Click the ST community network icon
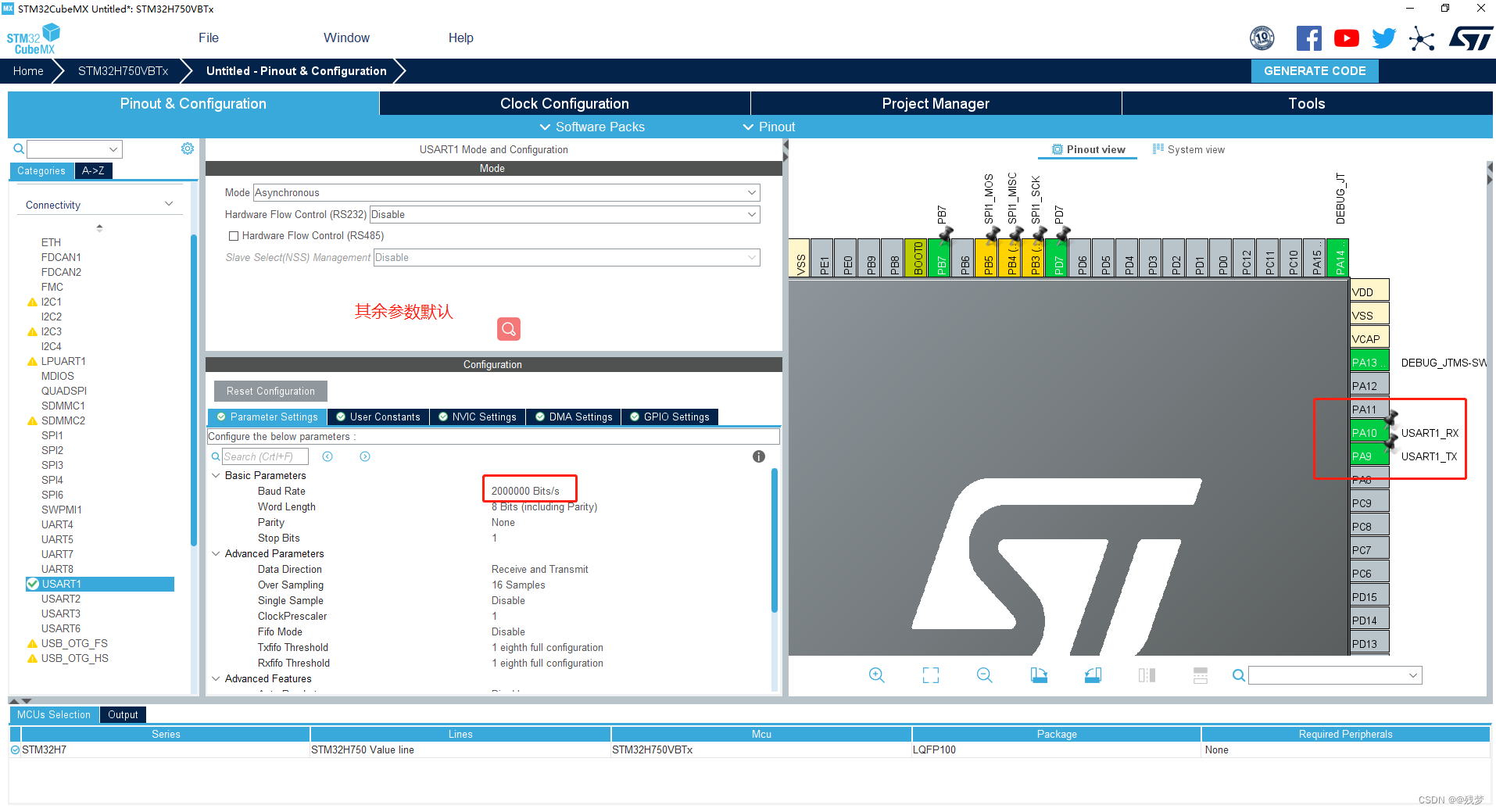This screenshot has height=812, width=1496. [1422, 38]
